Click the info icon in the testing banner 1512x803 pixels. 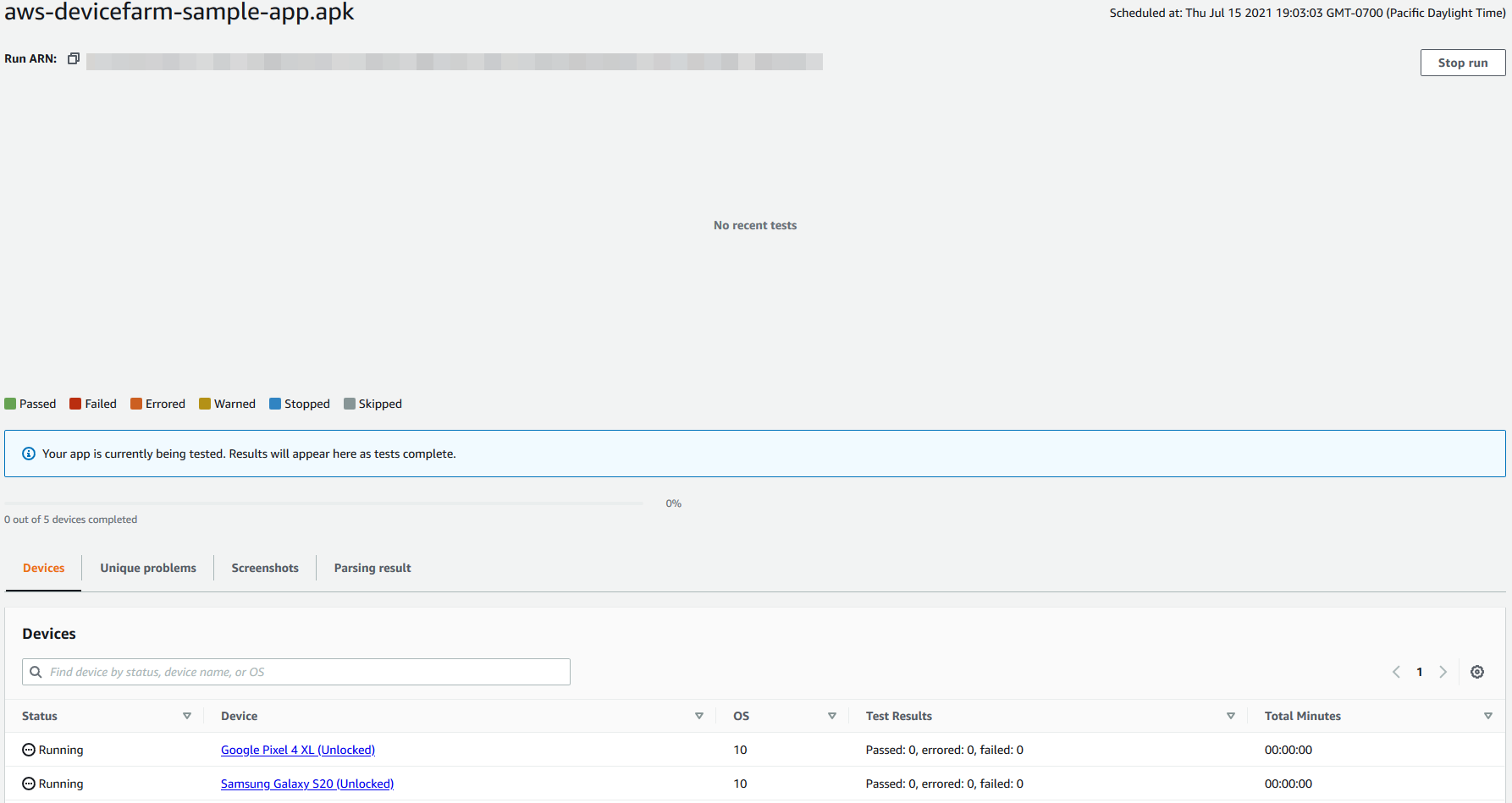tap(29, 453)
